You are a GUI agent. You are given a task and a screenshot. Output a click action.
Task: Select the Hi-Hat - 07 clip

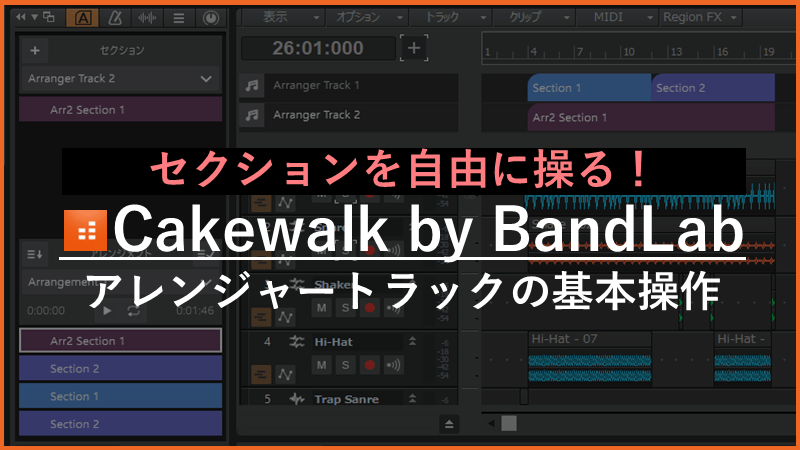[590, 357]
